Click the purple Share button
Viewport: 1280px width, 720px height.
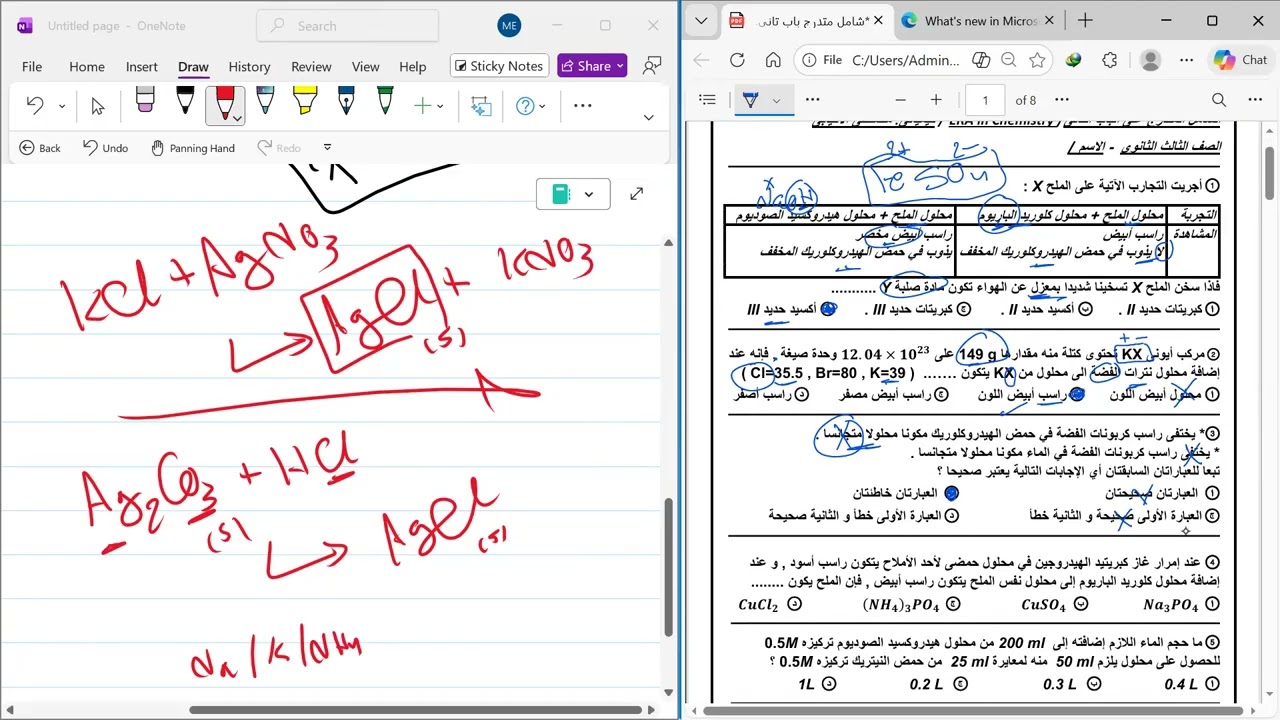[x=592, y=66]
